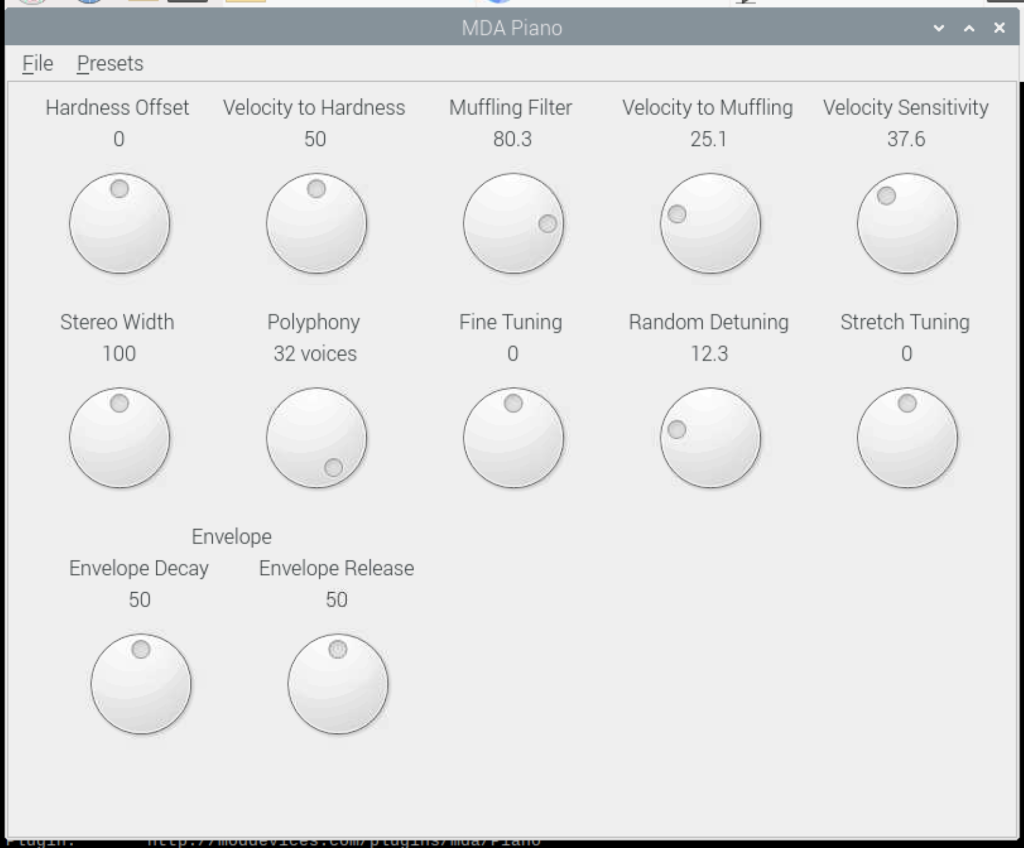1024x848 pixels.
Task: Click the Envelope Decay label
Action: (139, 568)
